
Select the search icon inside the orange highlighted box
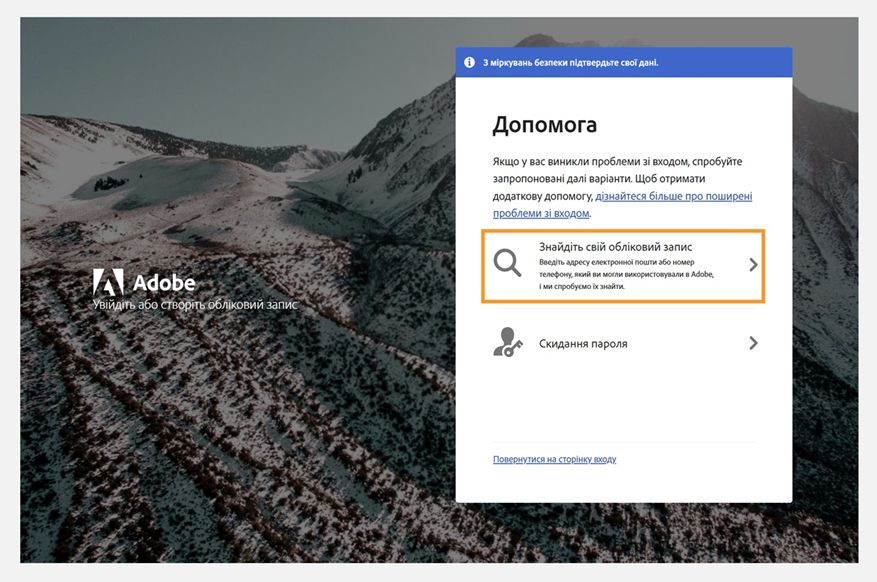click(506, 263)
